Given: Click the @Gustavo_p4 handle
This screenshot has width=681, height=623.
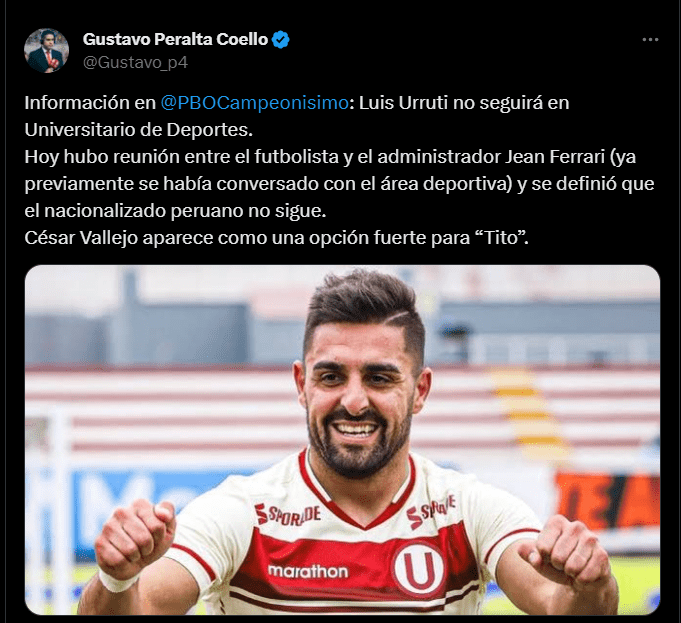Looking at the screenshot, I should tap(135, 63).
